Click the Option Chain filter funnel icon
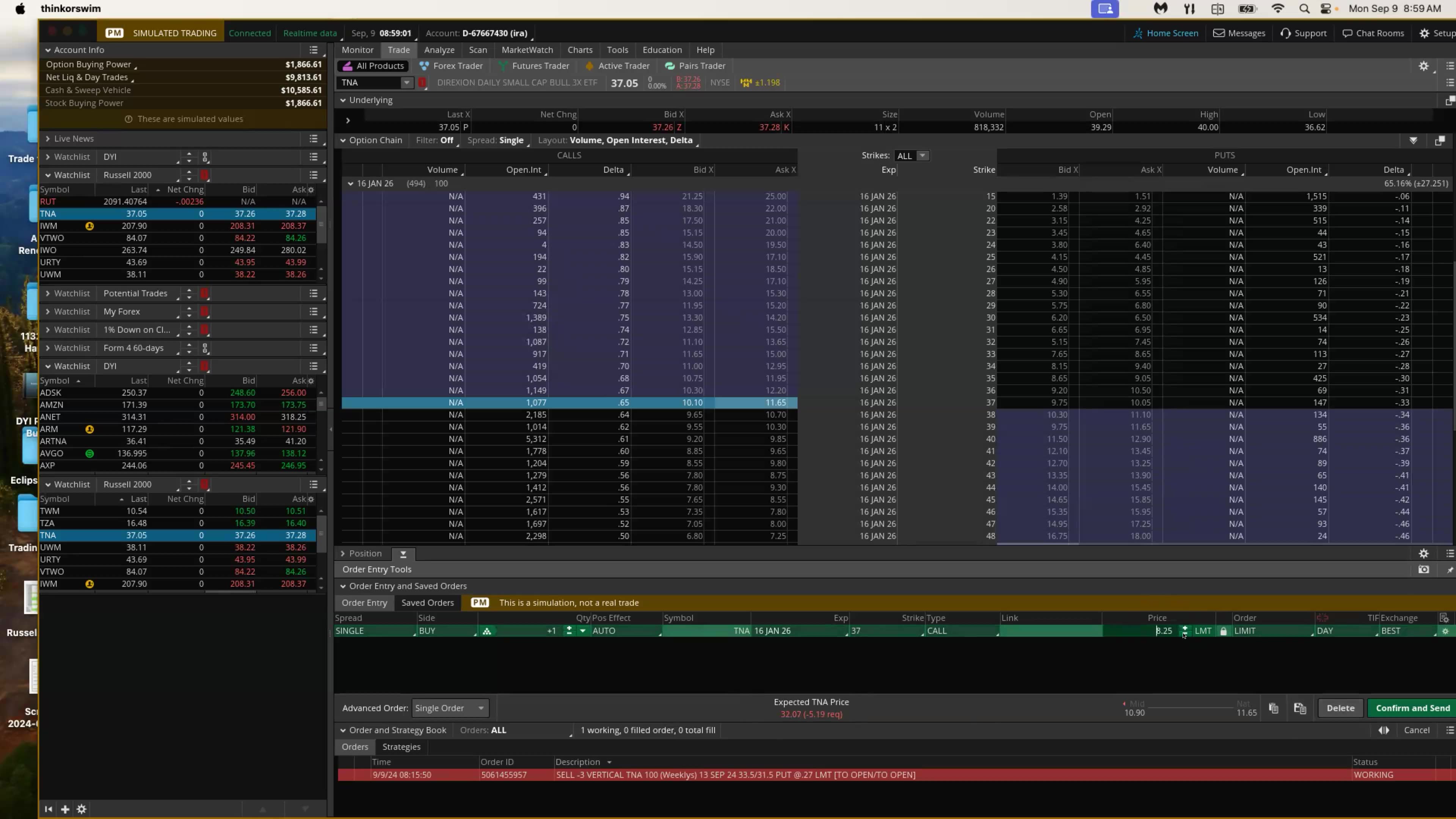The width and height of the screenshot is (1456, 819). tap(1413, 140)
